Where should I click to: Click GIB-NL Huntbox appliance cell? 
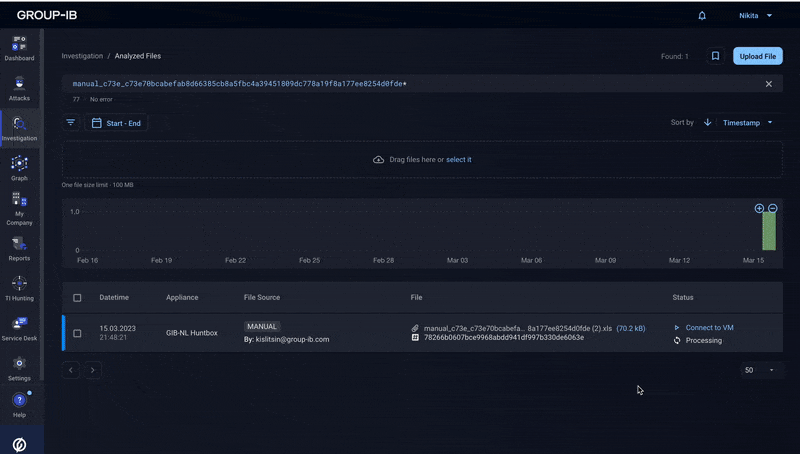[x=191, y=333]
